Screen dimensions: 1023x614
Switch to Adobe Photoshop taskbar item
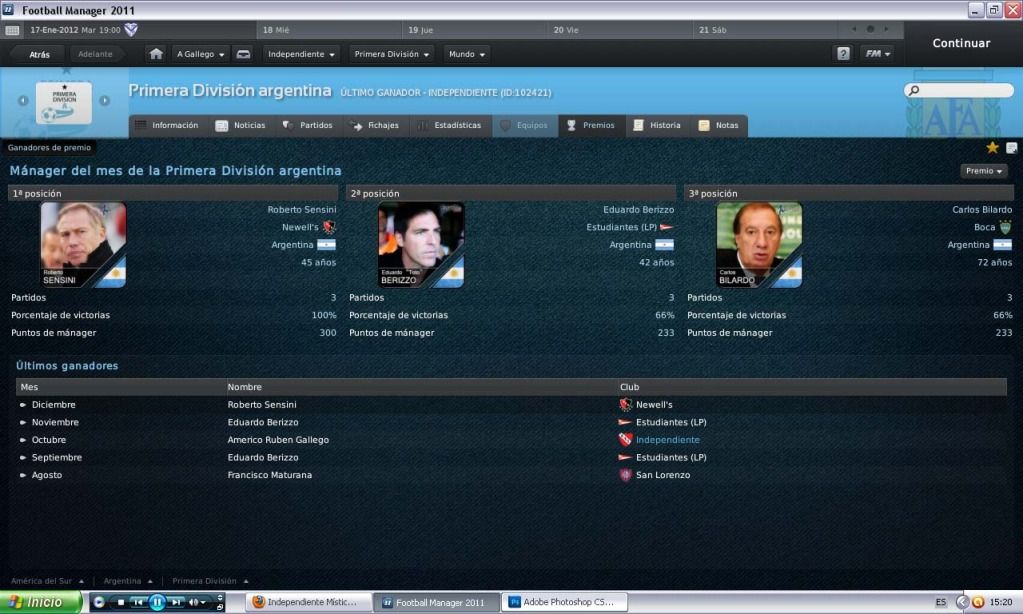[565, 602]
